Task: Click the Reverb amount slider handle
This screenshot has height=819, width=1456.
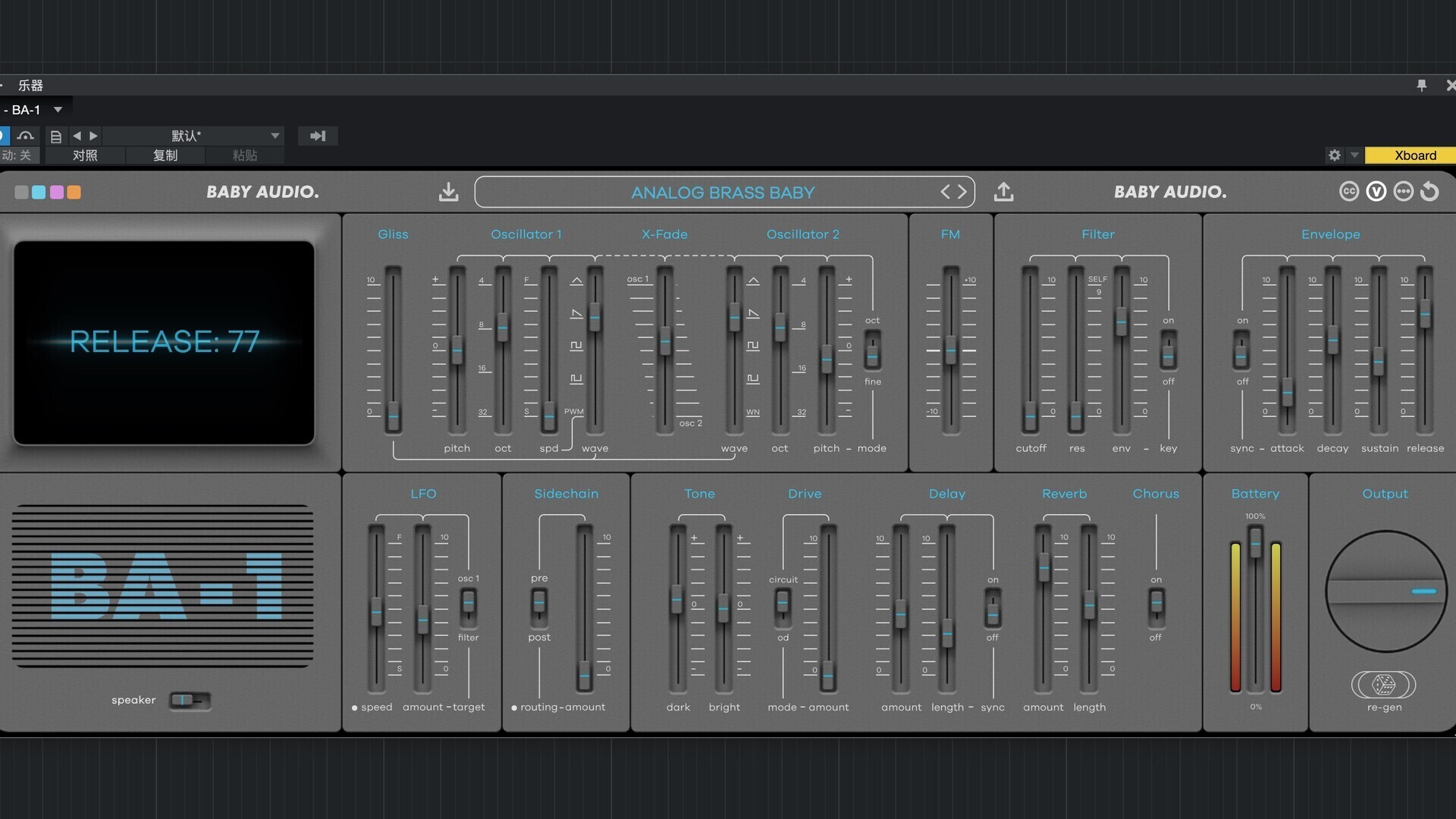Action: click(1043, 567)
